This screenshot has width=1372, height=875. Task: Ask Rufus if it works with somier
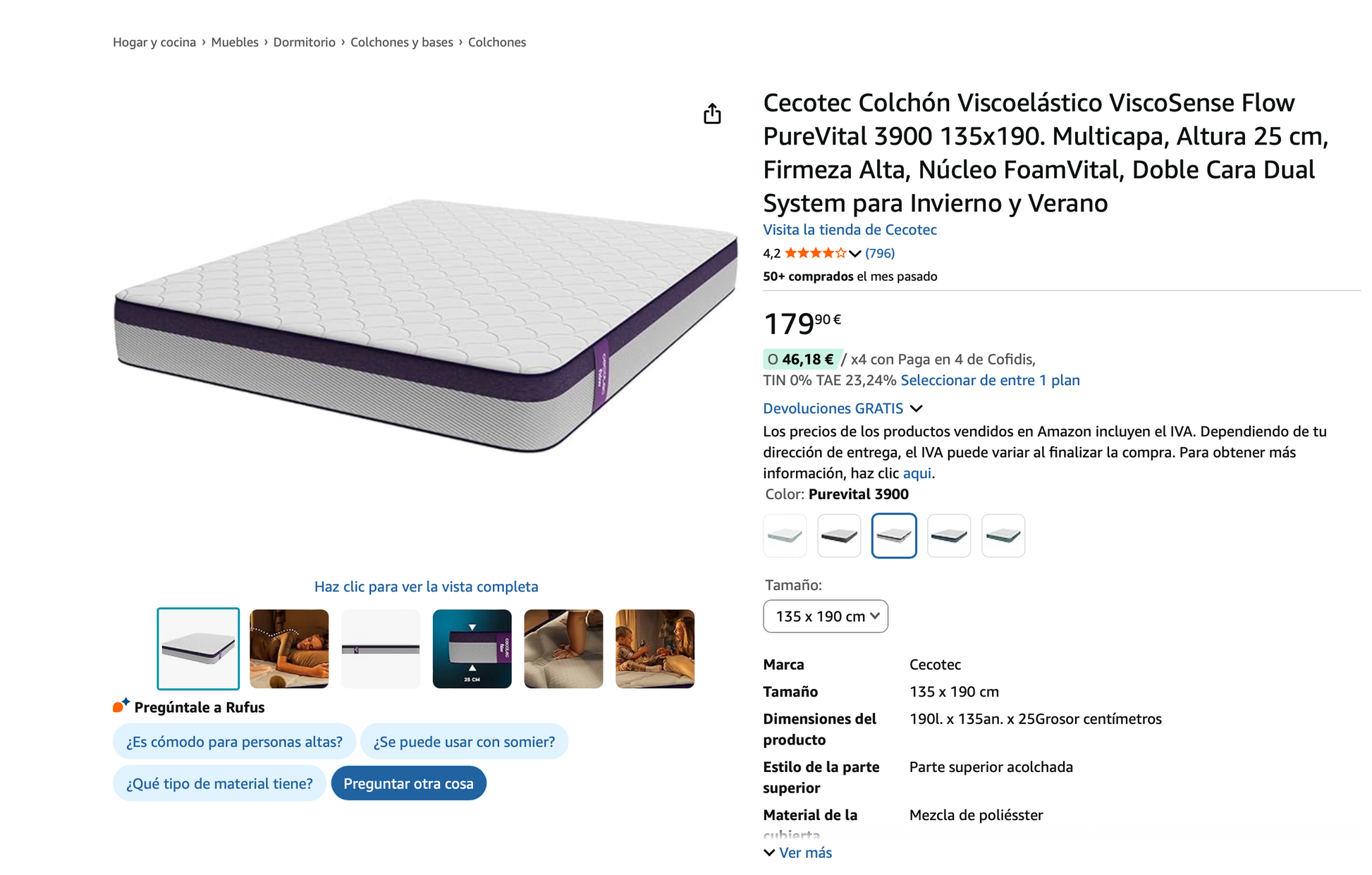[x=464, y=742]
